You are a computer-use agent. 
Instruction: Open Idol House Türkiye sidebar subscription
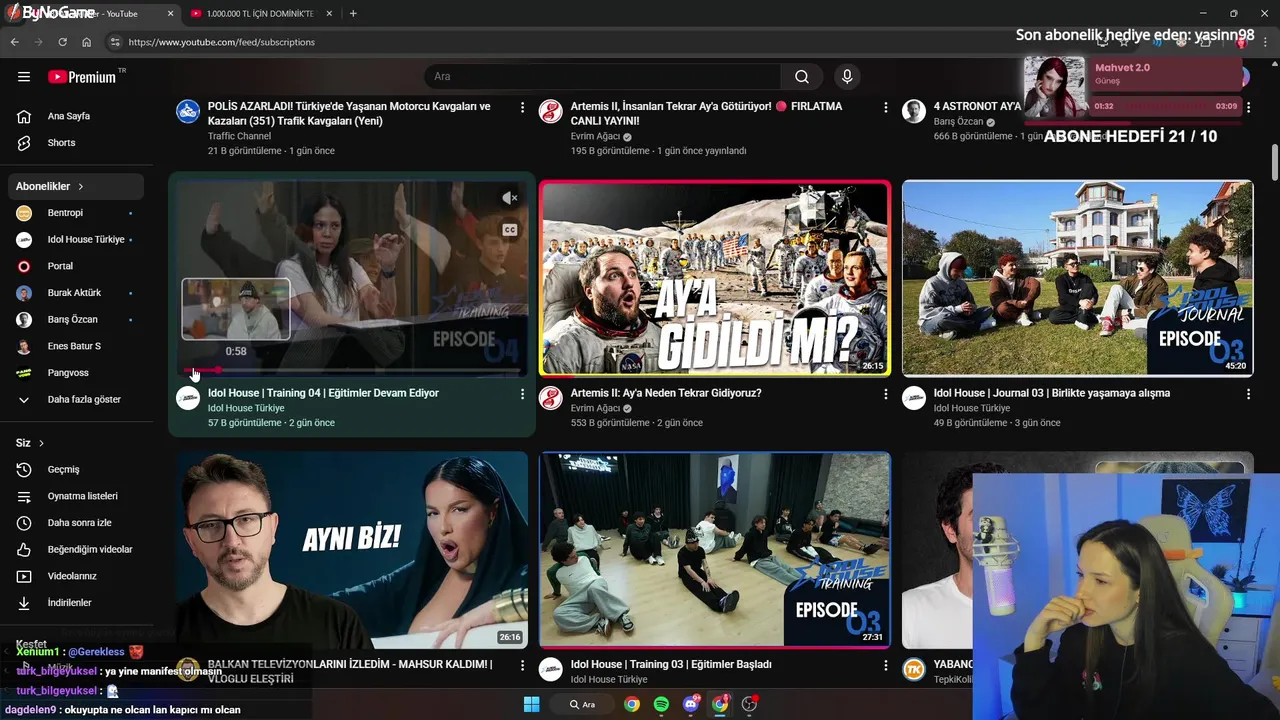76,240
